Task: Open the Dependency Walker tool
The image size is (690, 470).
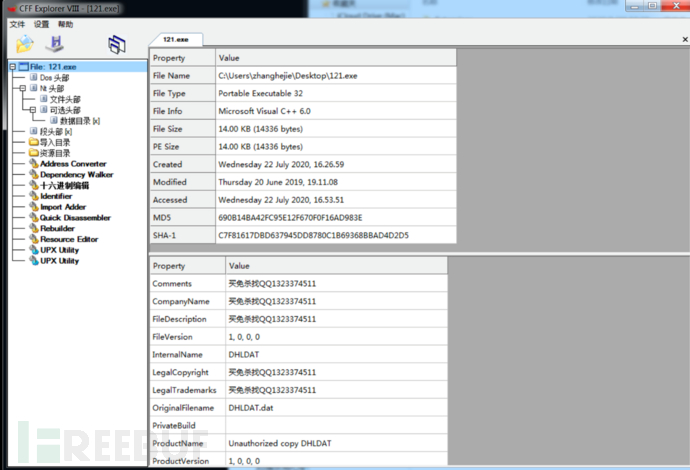Action: coord(77,175)
